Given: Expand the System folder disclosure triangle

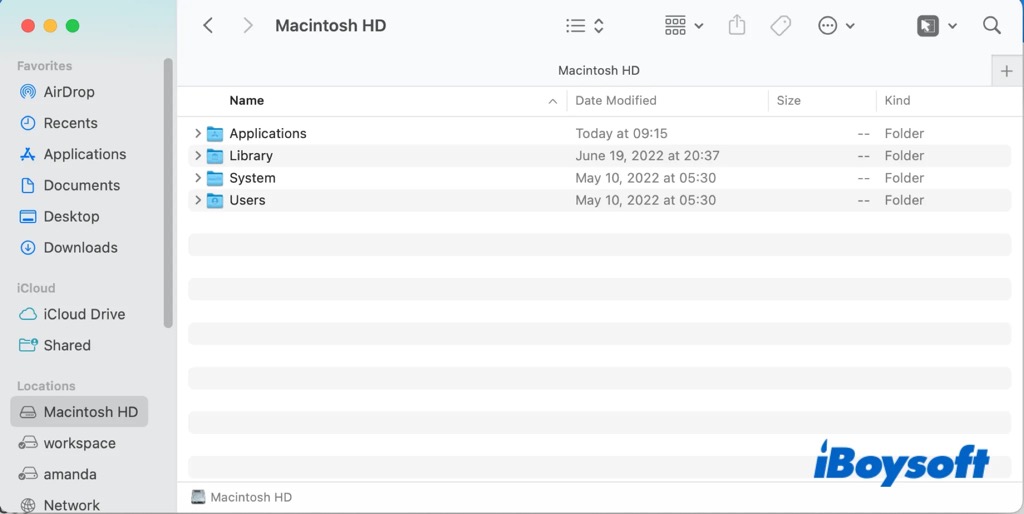Looking at the screenshot, I should (x=198, y=178).
